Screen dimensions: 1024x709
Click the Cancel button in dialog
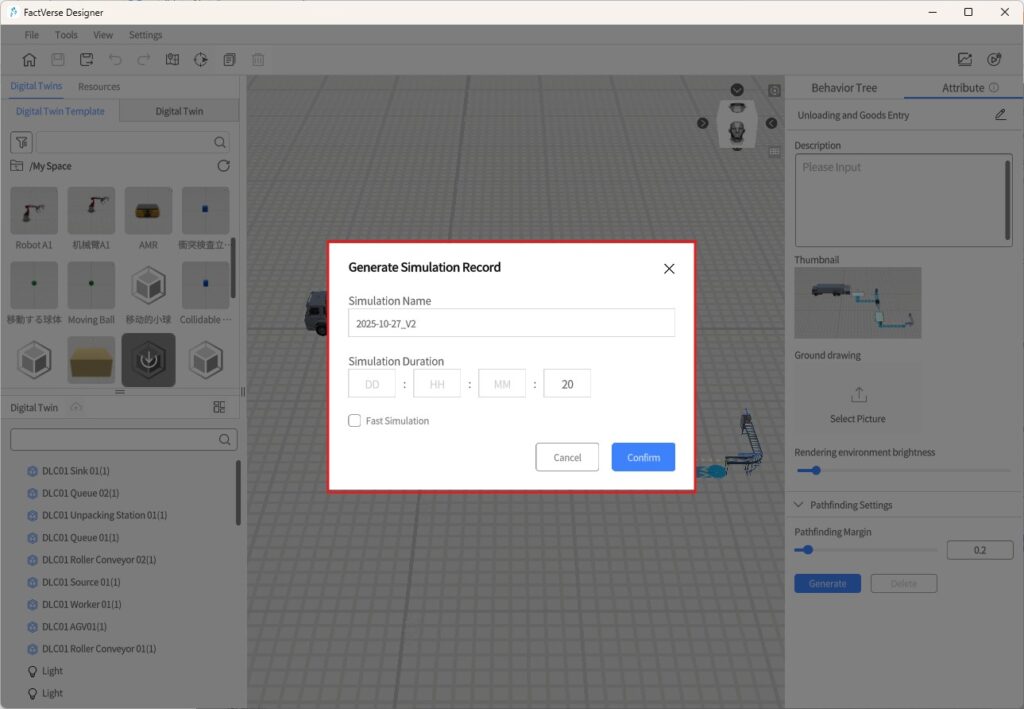pos(567,457)
